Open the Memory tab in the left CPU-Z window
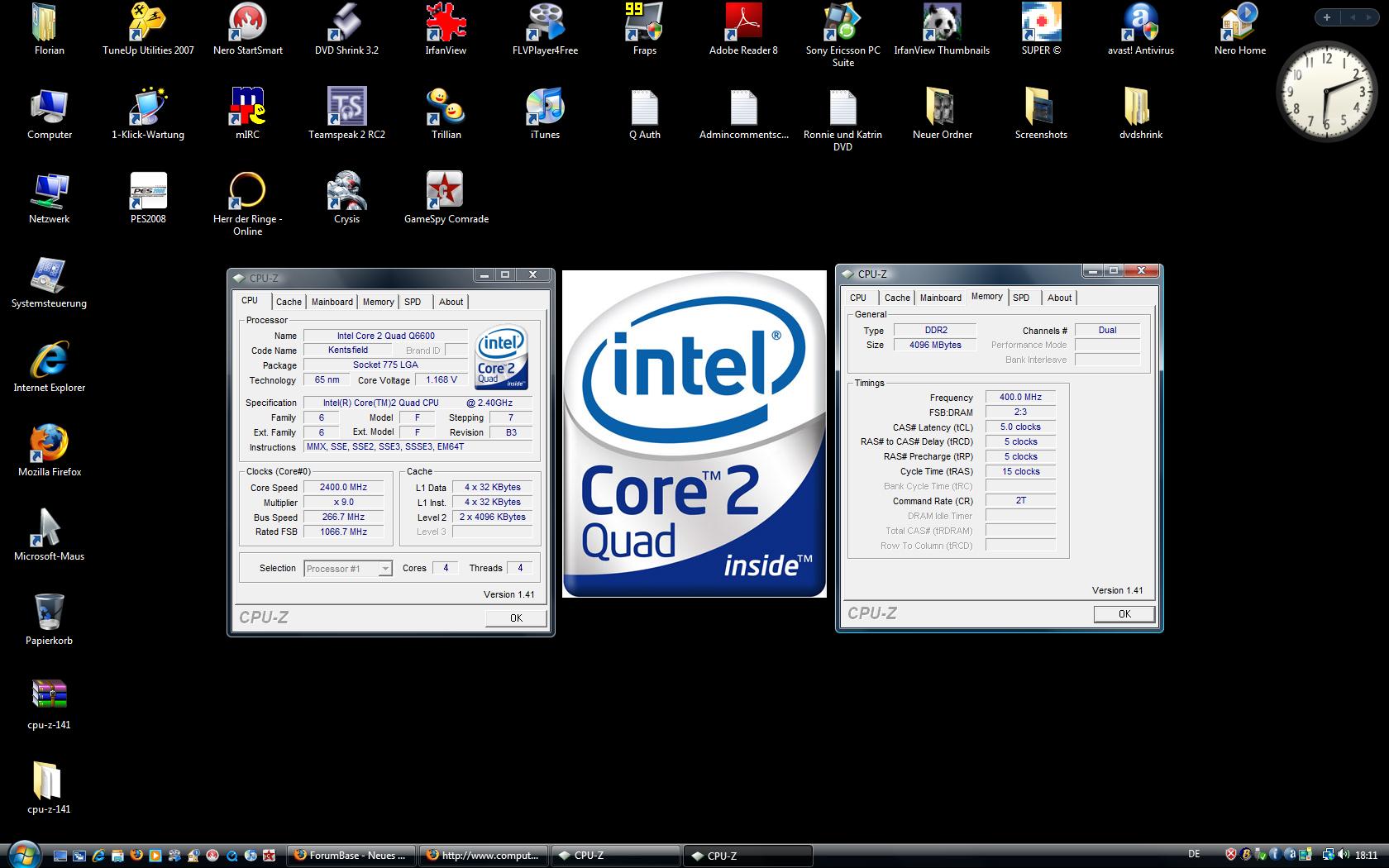The image size is (1389, 868). tap(378, 302)
